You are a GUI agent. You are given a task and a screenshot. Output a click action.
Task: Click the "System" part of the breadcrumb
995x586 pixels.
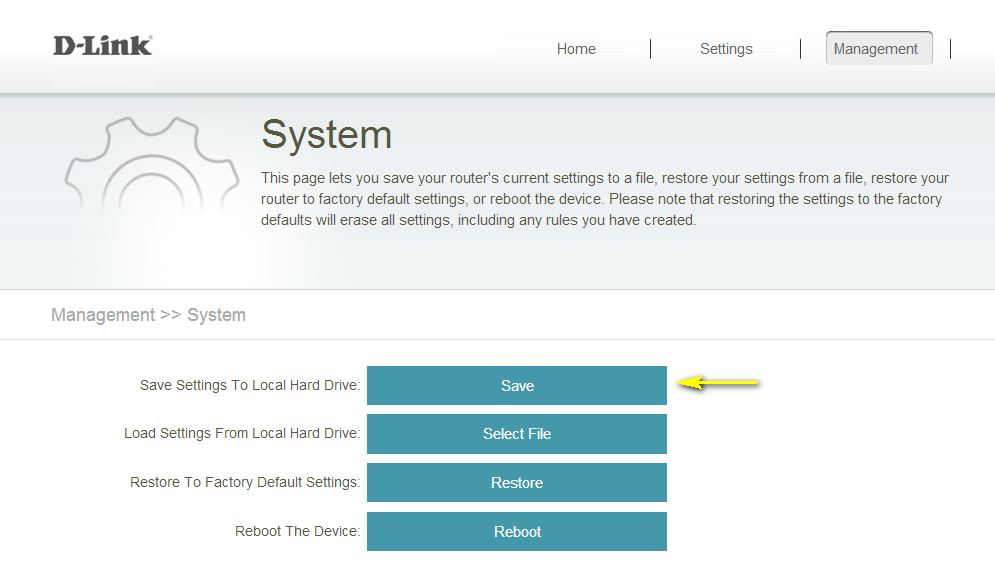point(216,315)
